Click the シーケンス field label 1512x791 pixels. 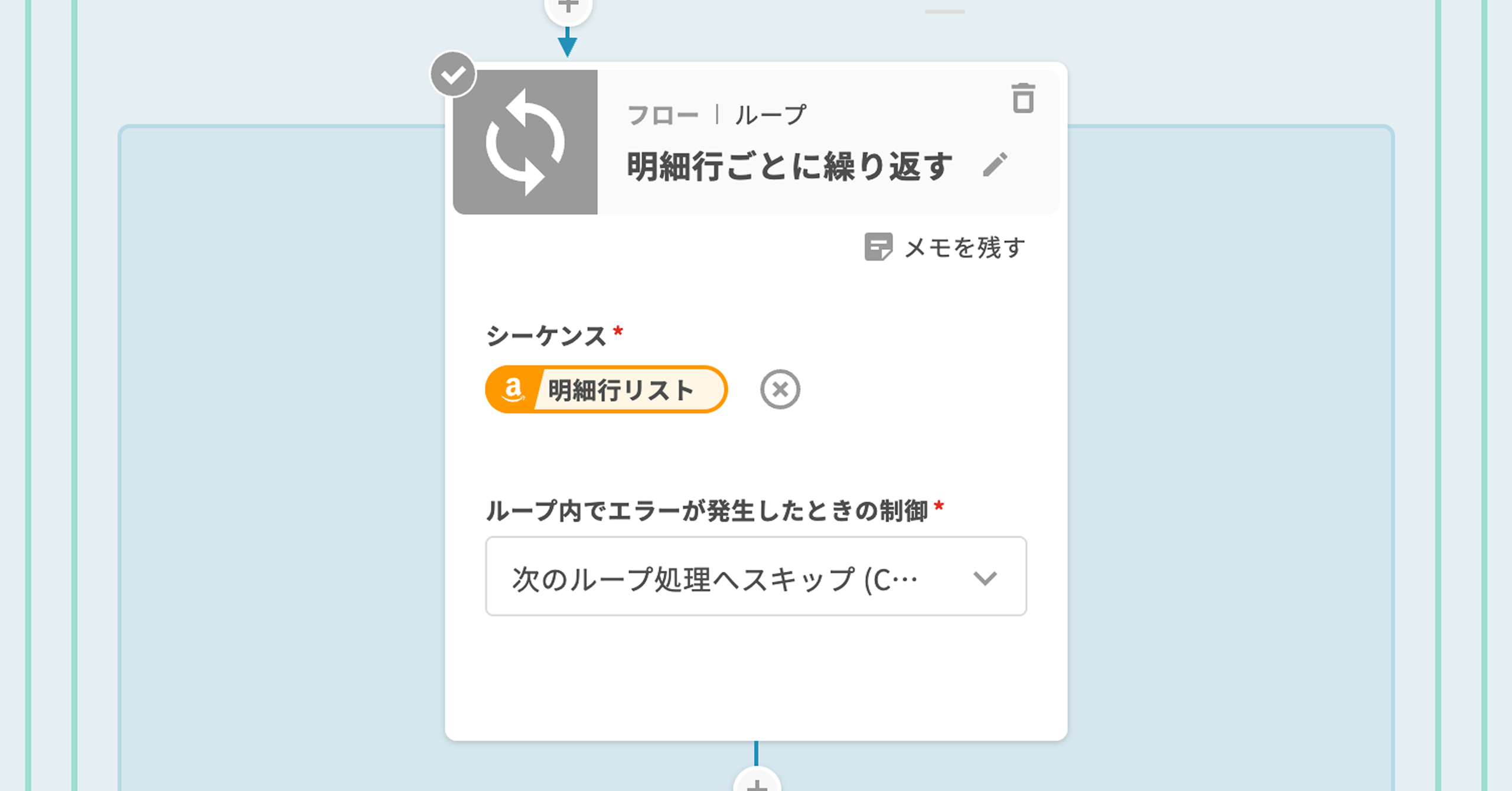coord(546,336)
